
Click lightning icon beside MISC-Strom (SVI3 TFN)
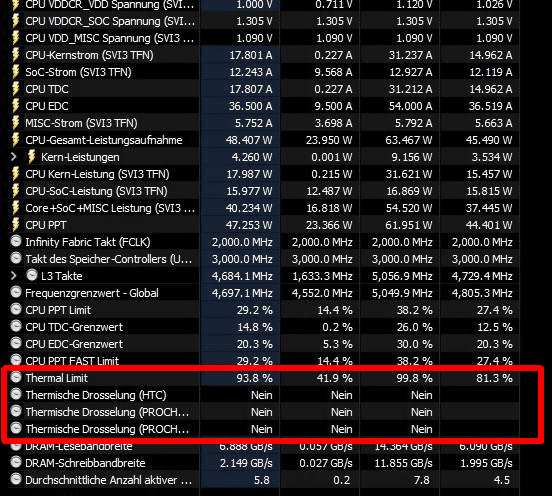click(x=15, y=123)
